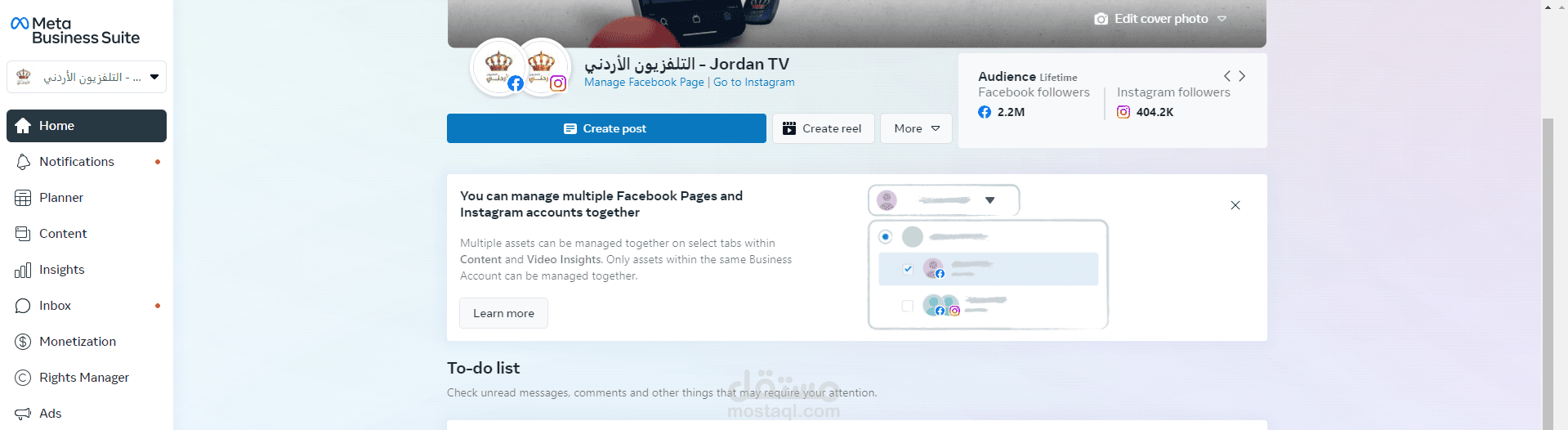Click the Home house icon
The image size is (1568, 430).
pyautogui.click(x=23, y=126)
